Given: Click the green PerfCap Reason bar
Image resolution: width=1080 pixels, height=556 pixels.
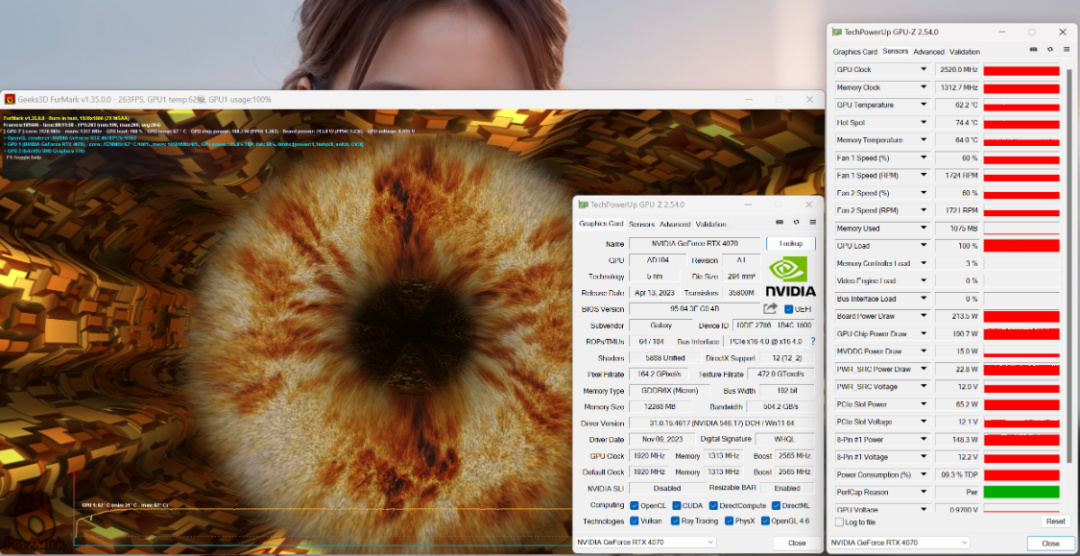Looking at the screenshot, I should pyautogui.click(x=1021, y=492).
